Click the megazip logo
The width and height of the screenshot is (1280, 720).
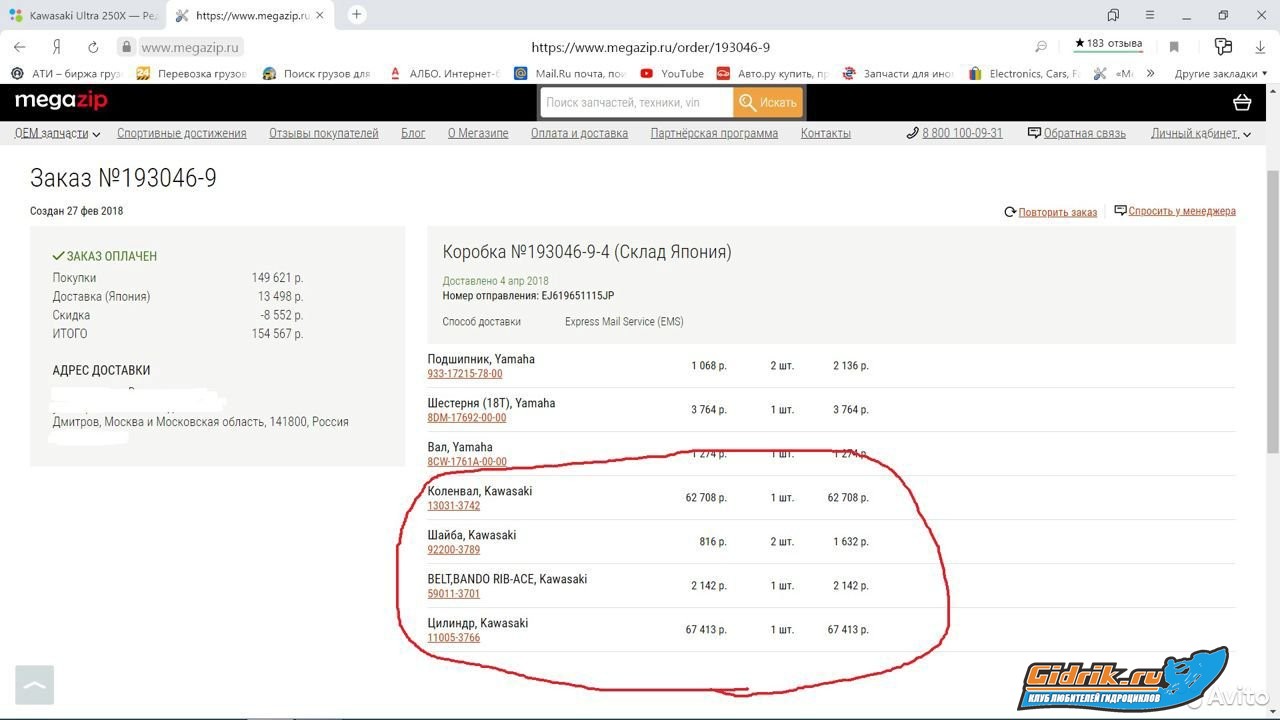click(60, 101)
